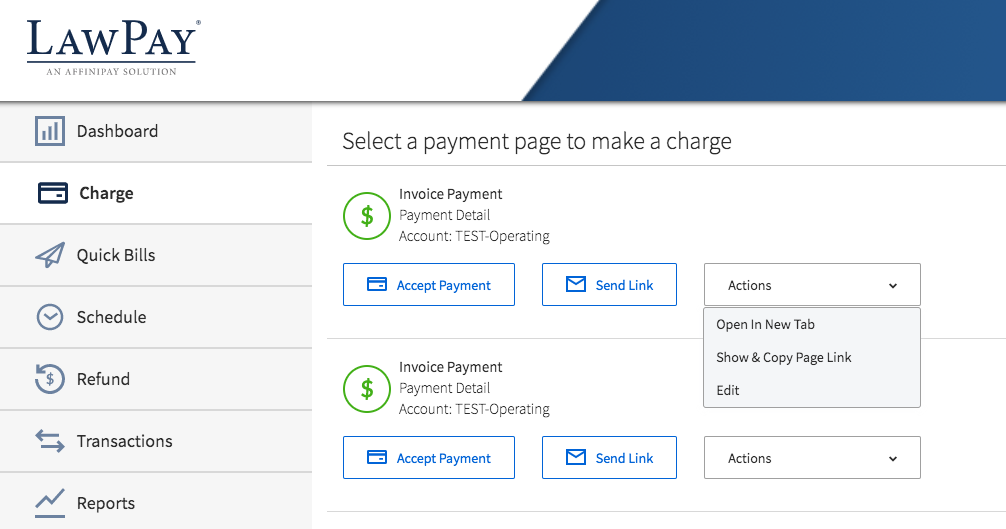
Task: Collapse the first Actions dropdown
Action: 812,285
